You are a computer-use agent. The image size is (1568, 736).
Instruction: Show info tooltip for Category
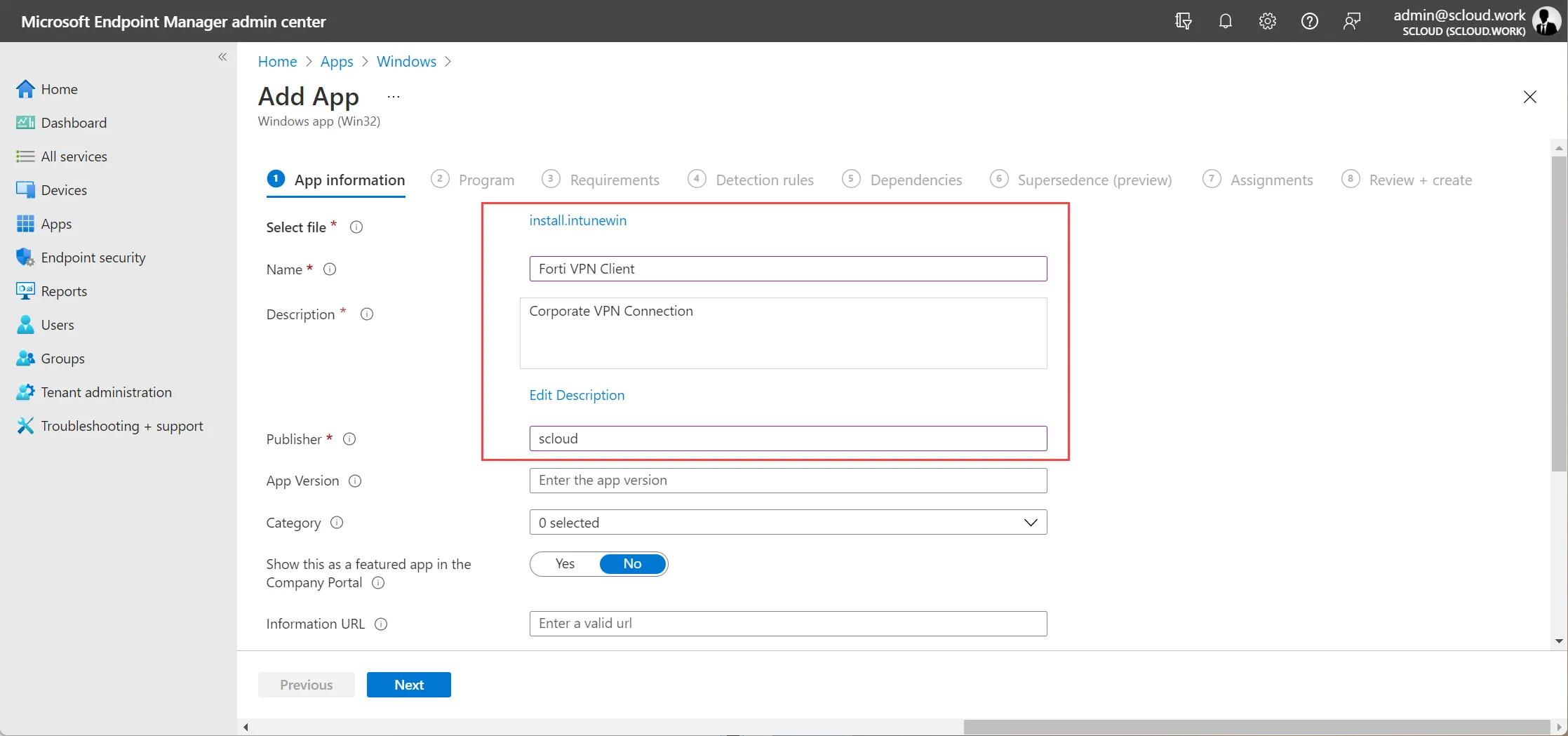pyautogui.click(x=337, y=523)
